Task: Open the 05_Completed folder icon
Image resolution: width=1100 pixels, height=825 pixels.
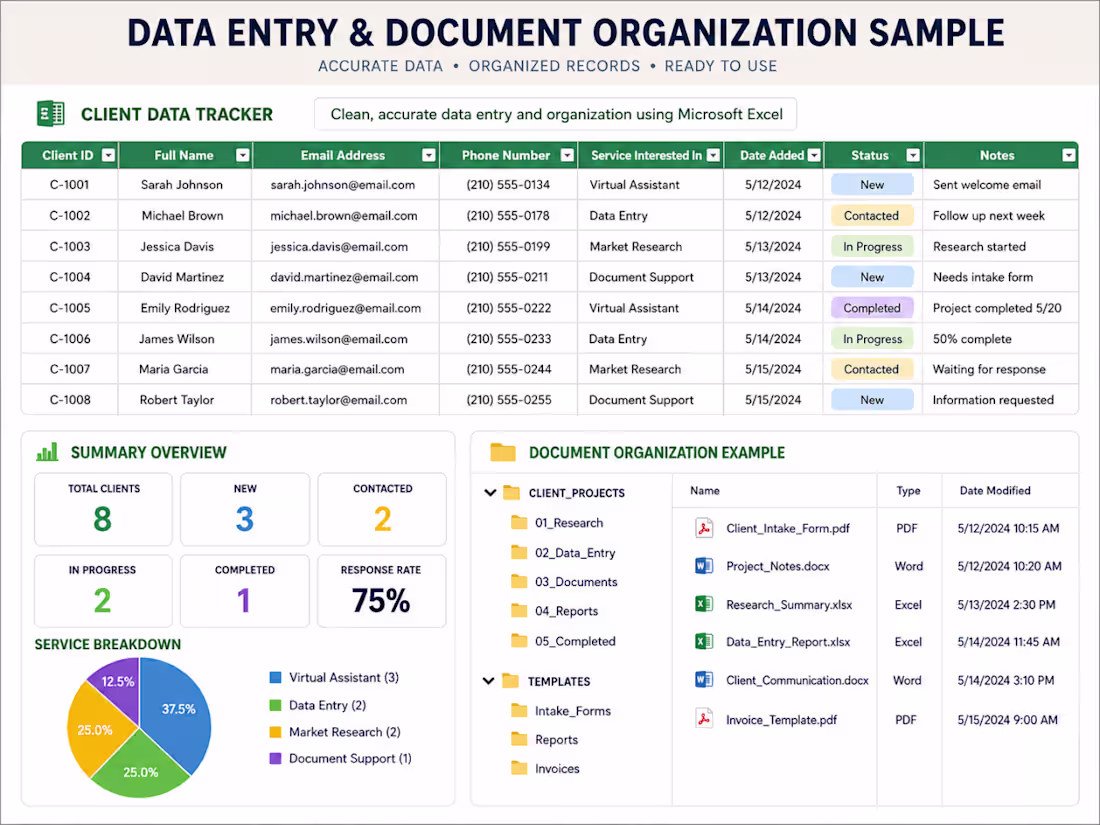Action: click(519, 640)
